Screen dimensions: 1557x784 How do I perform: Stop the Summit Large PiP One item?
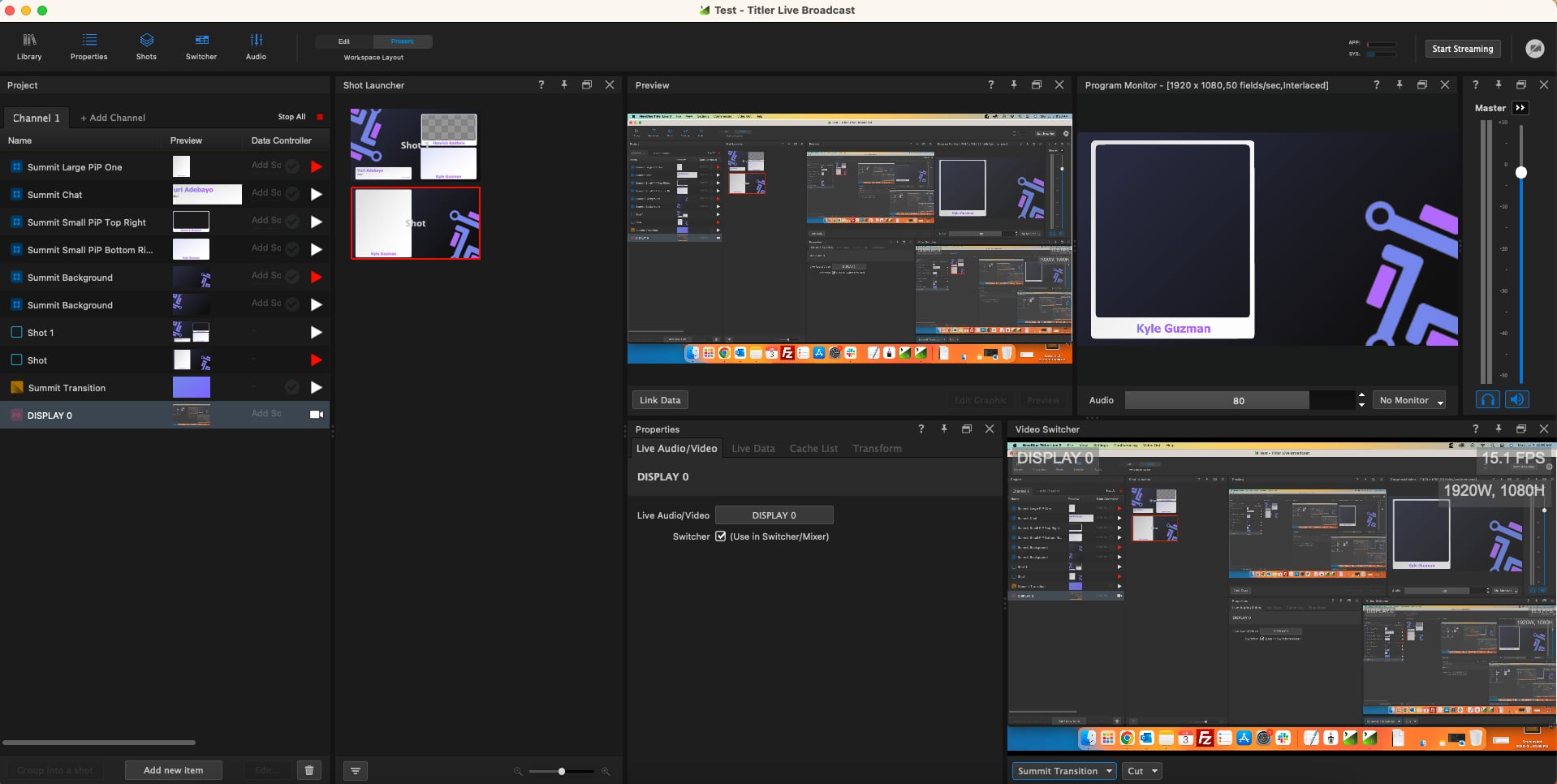click(x=317, y=166)
